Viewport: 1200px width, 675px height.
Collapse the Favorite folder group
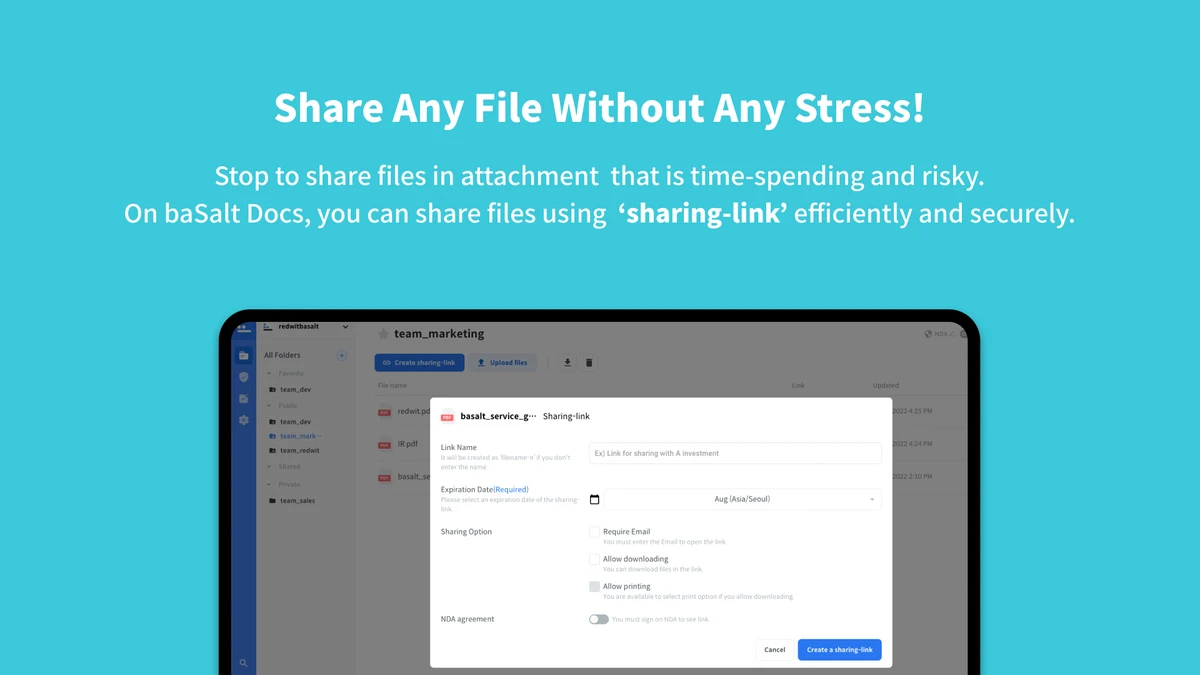[269, 374]
